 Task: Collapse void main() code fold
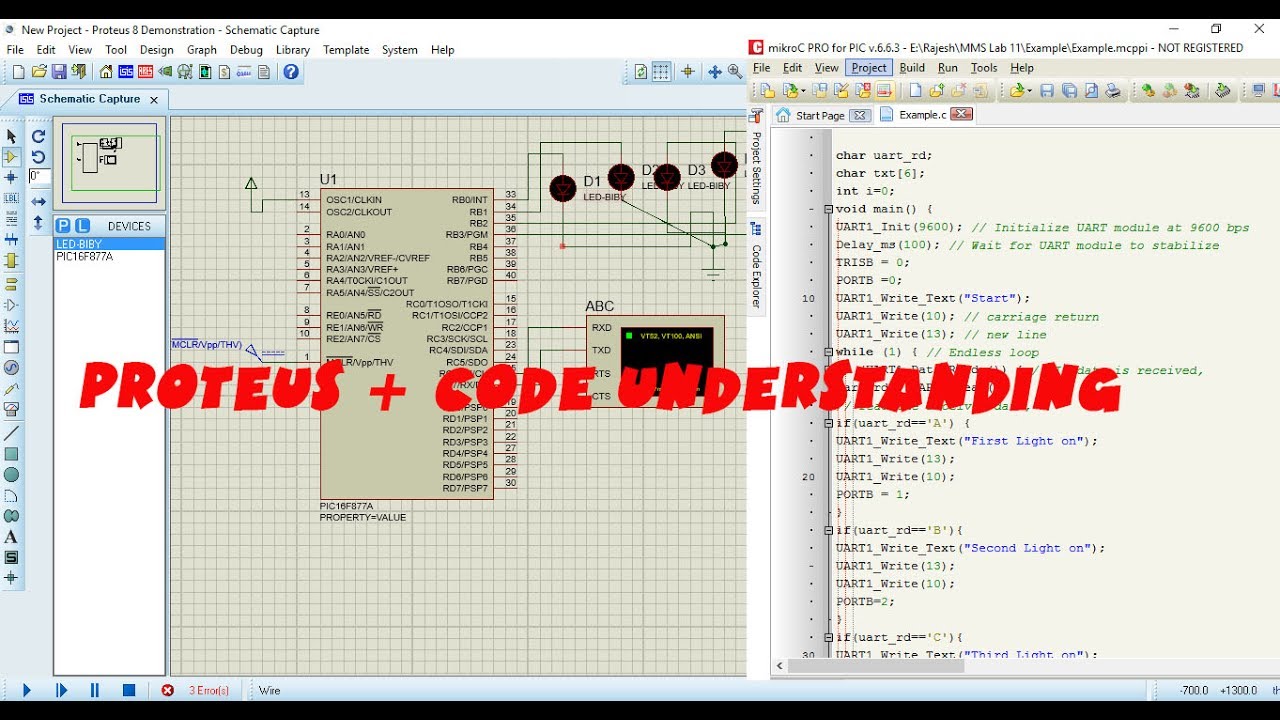tap(828, 209)
